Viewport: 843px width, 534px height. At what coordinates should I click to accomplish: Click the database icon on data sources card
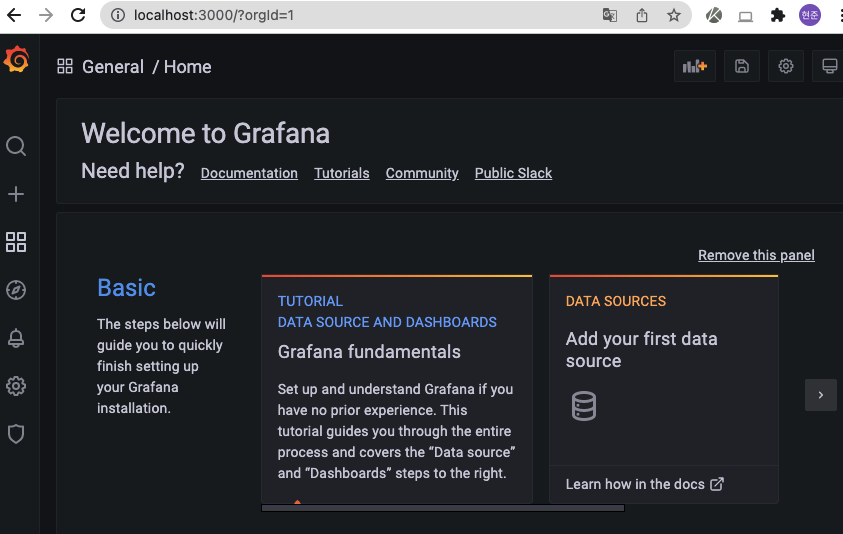(584, 406)
